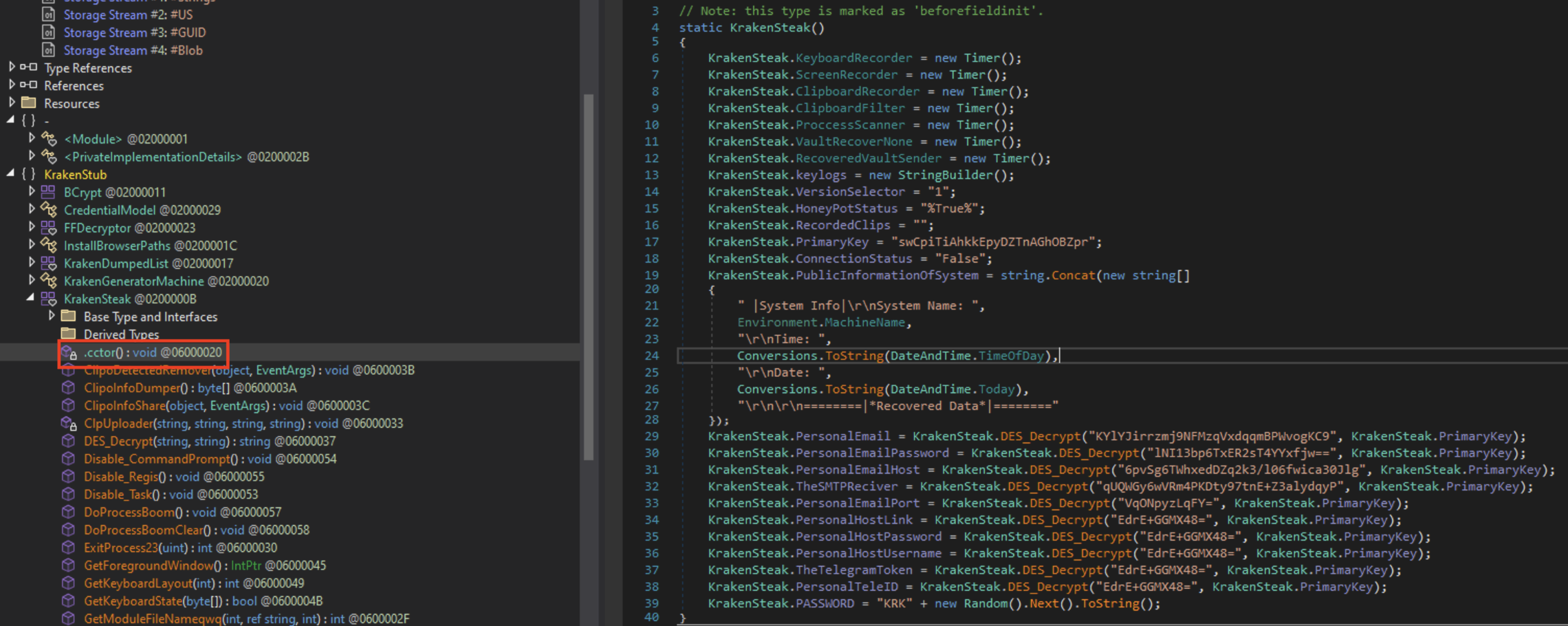Open the DoProcessBoomClear() method
Screen dimensions: 1568x626
(x=196, y=530)
